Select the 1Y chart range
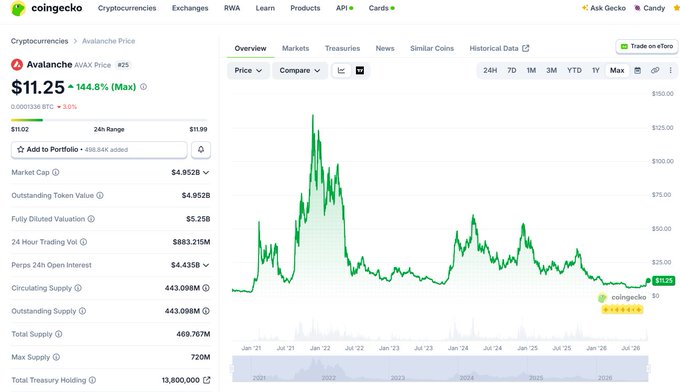680x392 pixels. click(x=596, y=70)
